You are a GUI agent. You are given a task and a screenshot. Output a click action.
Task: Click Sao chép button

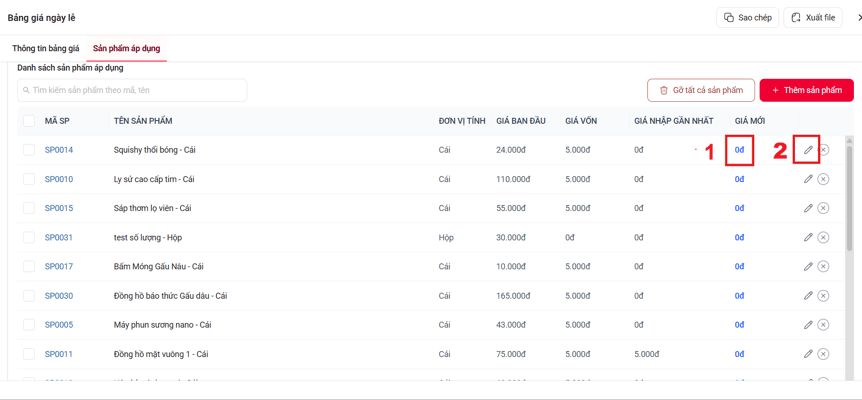pyautogui.click(x=748, y=18)
